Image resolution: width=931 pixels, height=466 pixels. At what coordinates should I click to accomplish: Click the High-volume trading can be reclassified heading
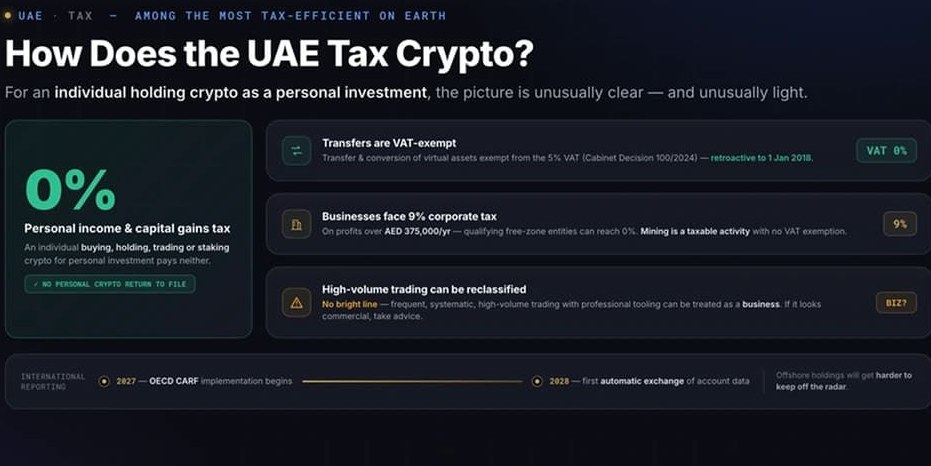coord(424,289)
